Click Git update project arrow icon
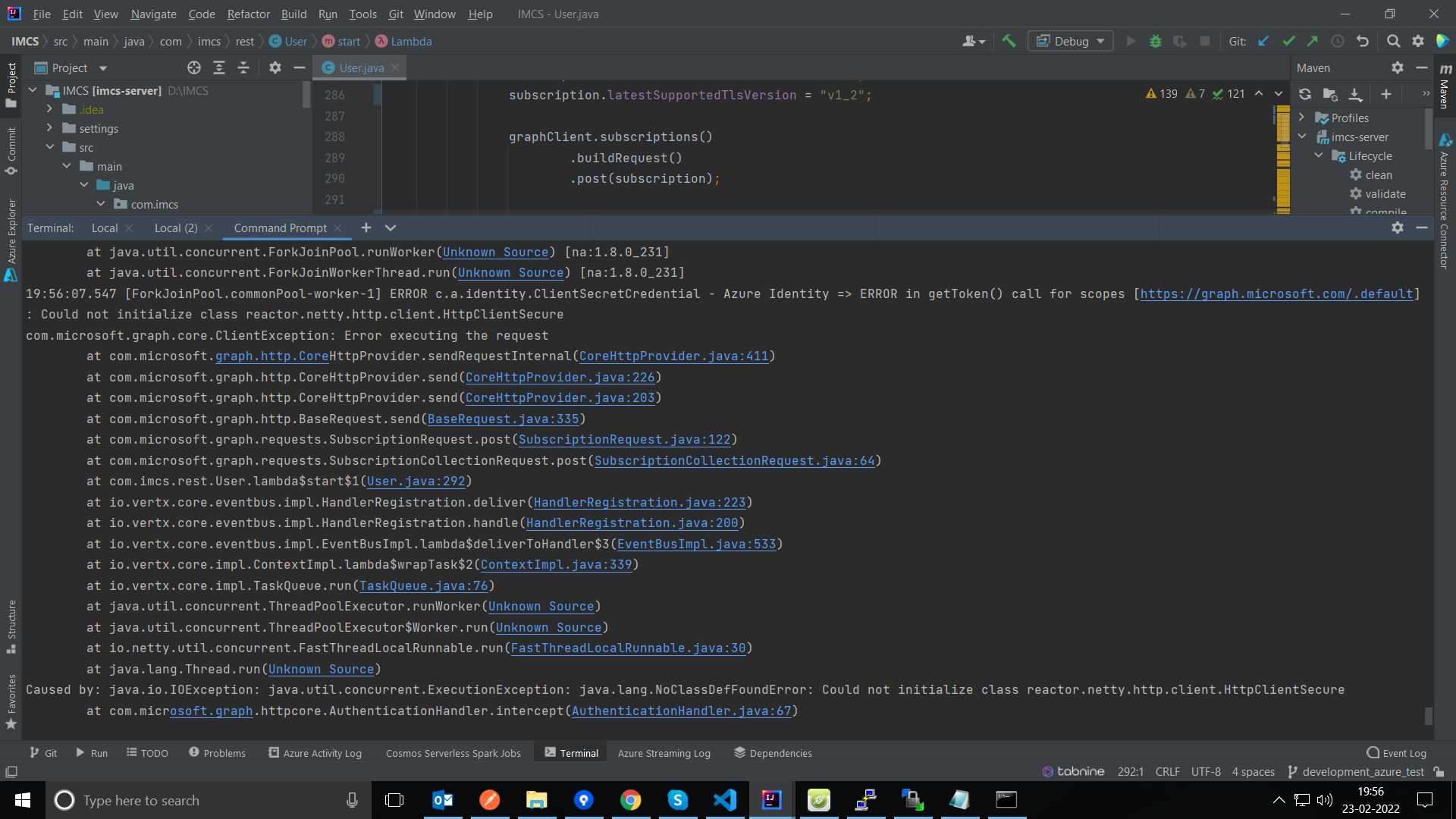The width and height of the screenshot is (1456, 819). click(1263, 41)
